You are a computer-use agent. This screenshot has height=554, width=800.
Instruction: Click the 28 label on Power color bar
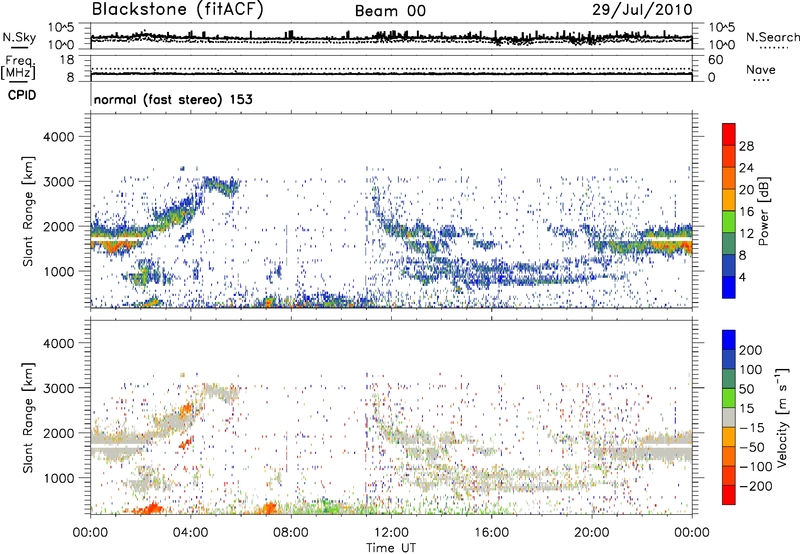pyautogui.click(x=746, y=146)
